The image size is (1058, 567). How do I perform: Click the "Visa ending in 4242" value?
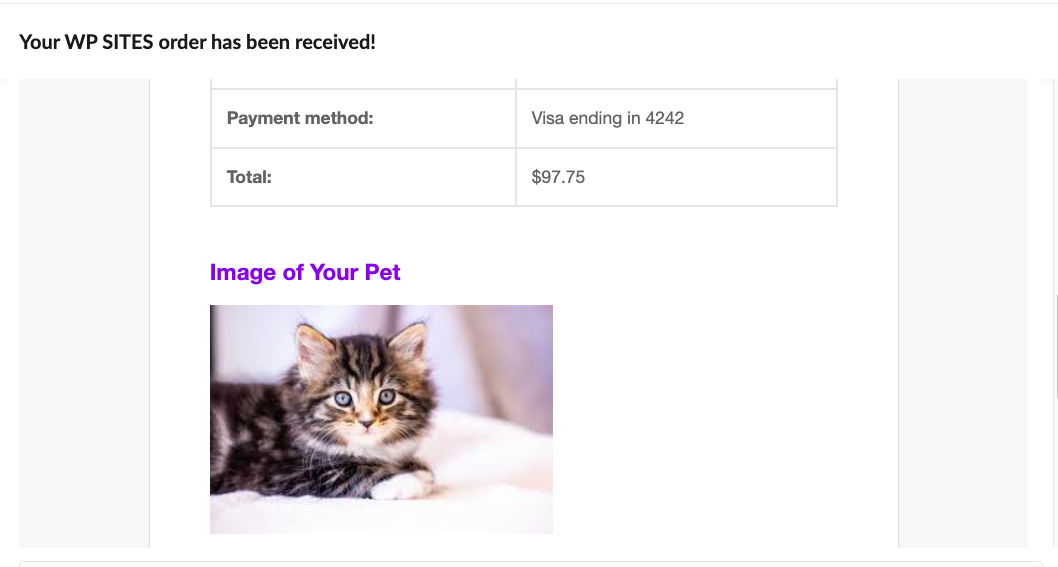click(x=607, y=118)
